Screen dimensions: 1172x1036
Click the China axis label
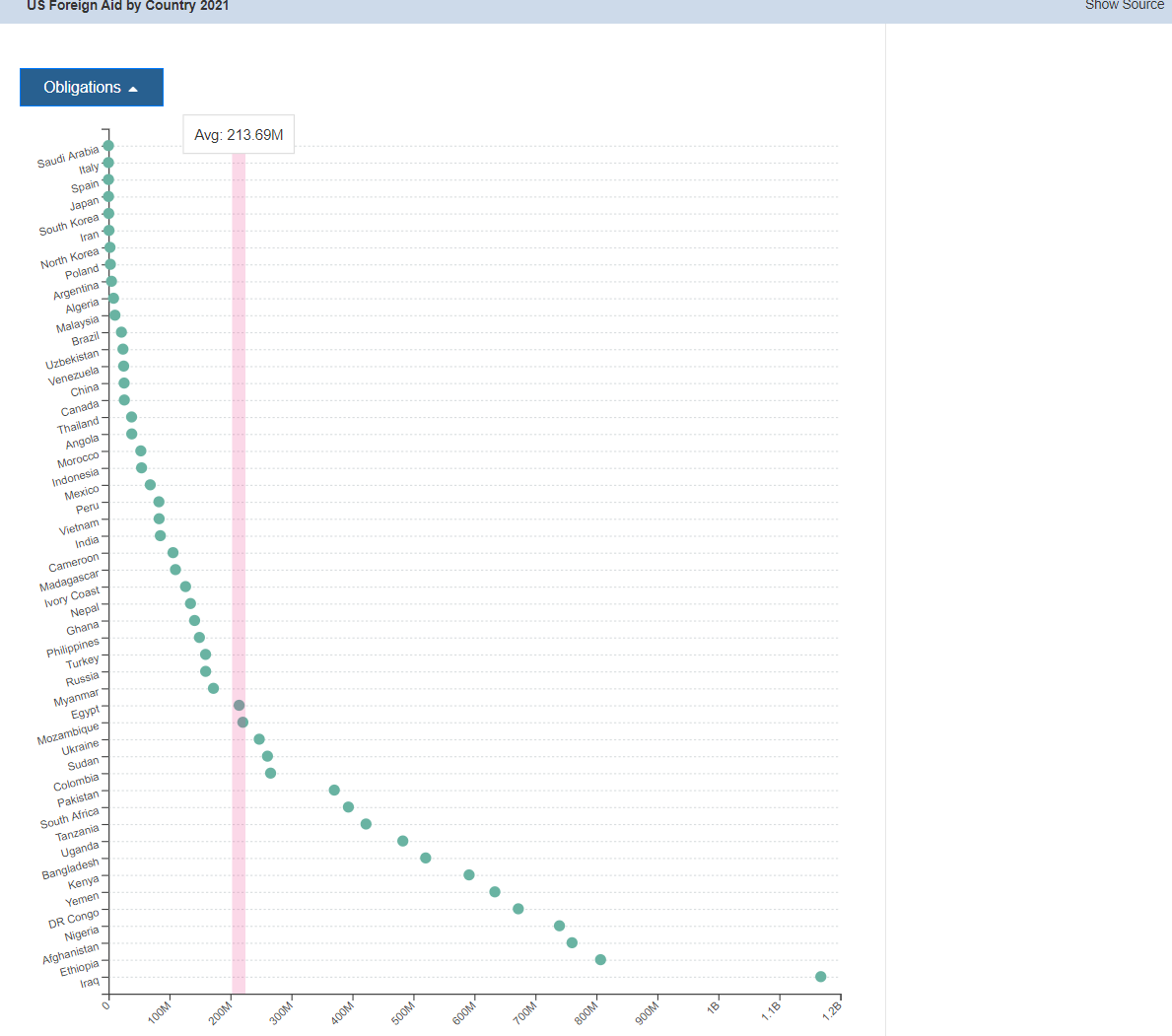click(85, 390)
